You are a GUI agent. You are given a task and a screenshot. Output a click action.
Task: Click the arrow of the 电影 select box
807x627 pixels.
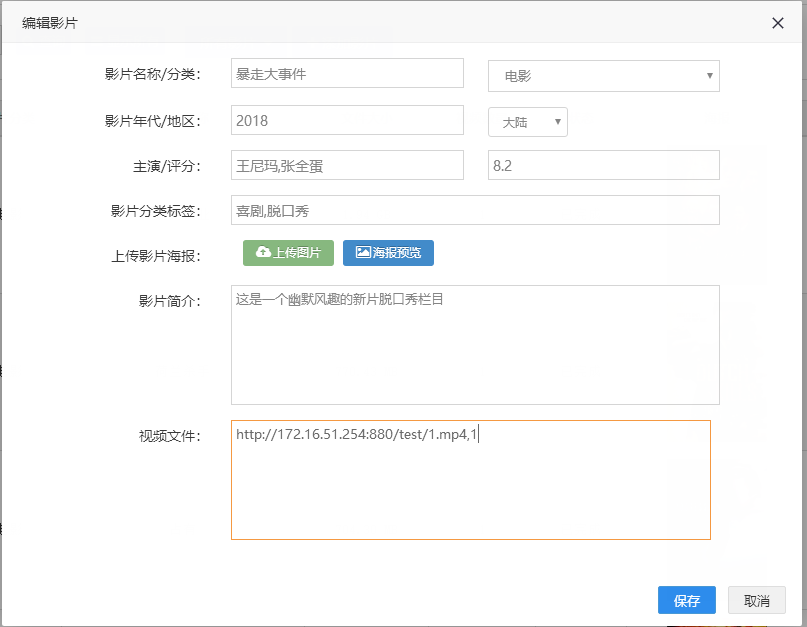710,76
